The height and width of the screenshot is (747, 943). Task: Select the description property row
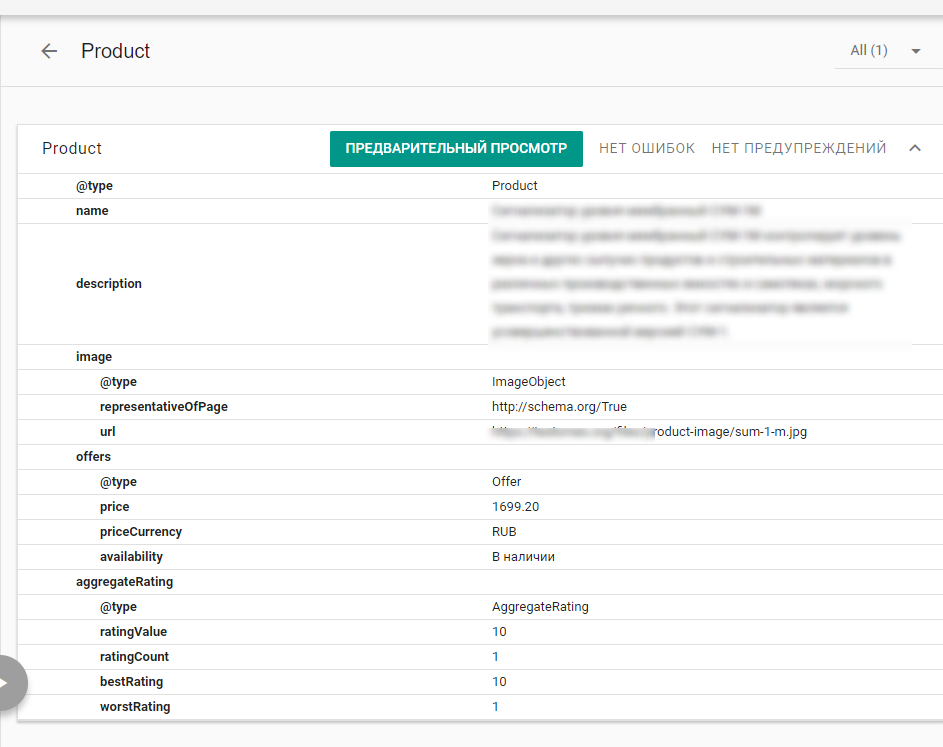pyautogui.click(x=109, y=284)
